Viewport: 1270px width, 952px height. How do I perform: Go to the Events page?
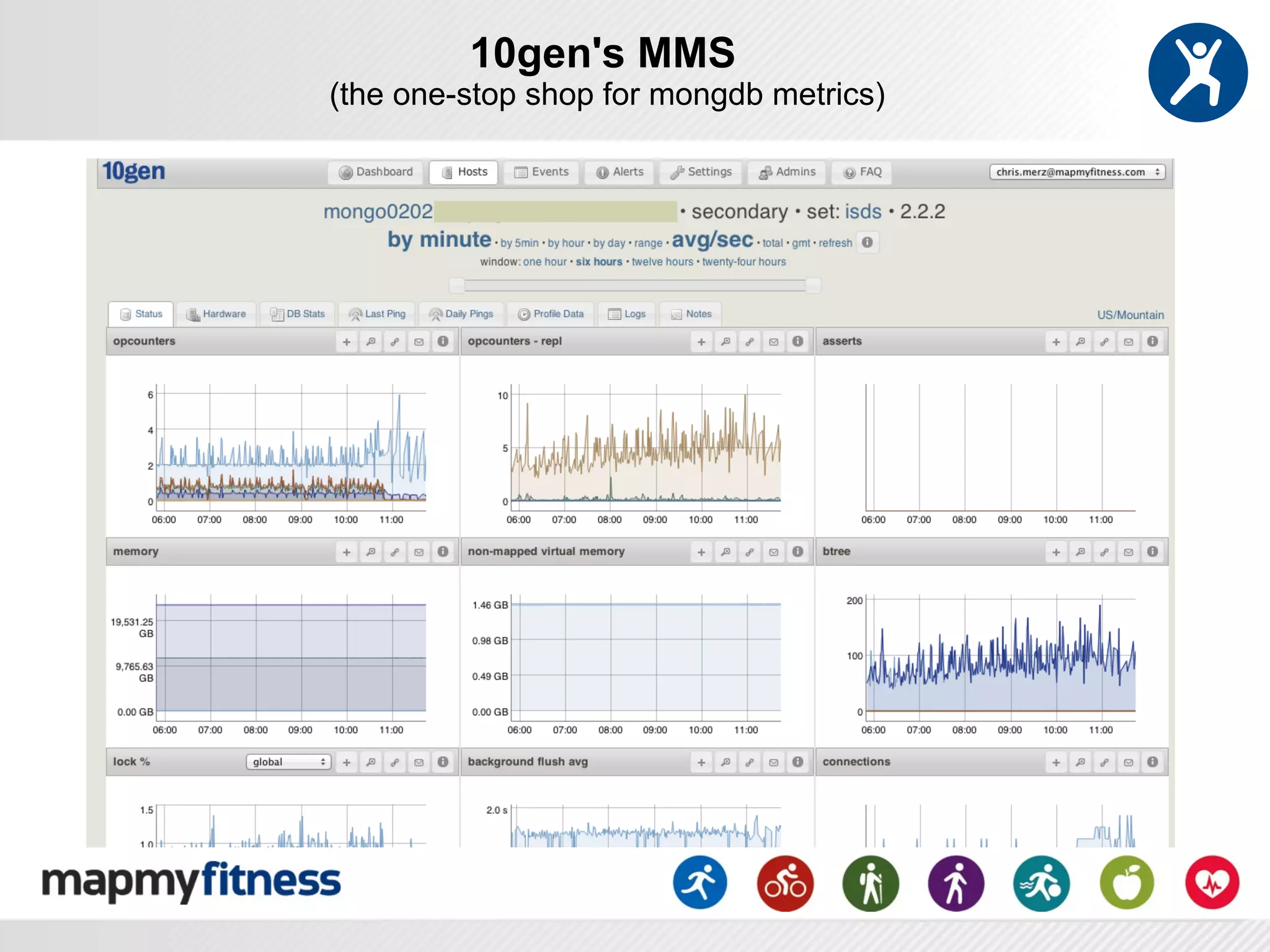tap(541, 172)
